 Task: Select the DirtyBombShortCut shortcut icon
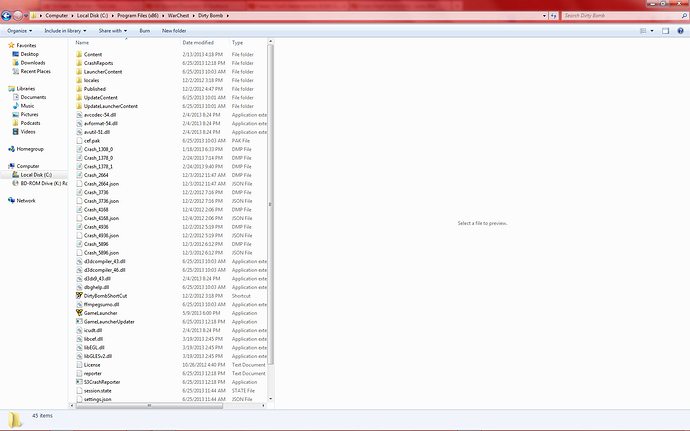coord(79,296)
